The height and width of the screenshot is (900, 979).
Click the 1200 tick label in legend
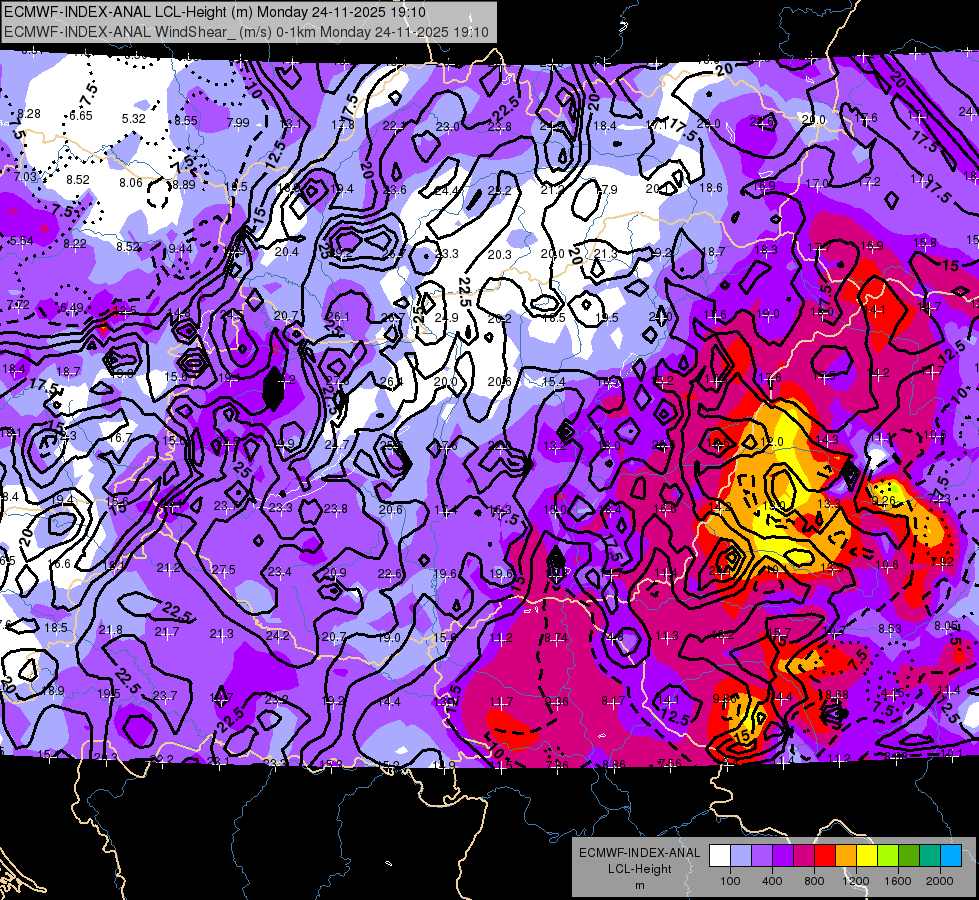pos(856,881)
